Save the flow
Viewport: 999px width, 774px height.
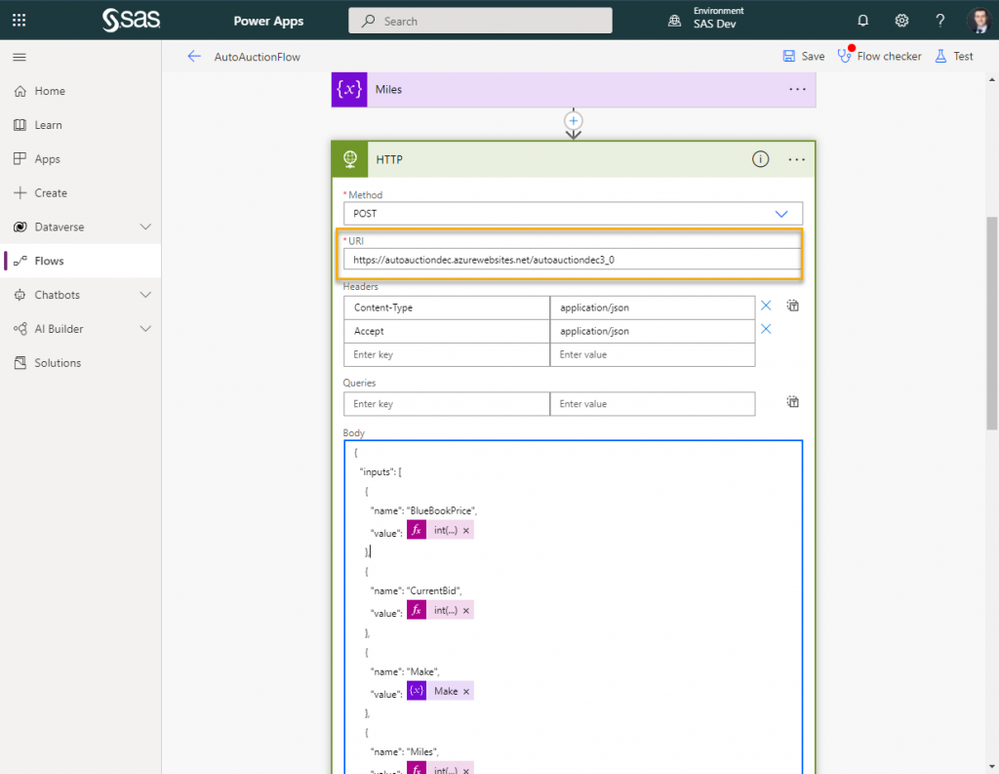804,56
